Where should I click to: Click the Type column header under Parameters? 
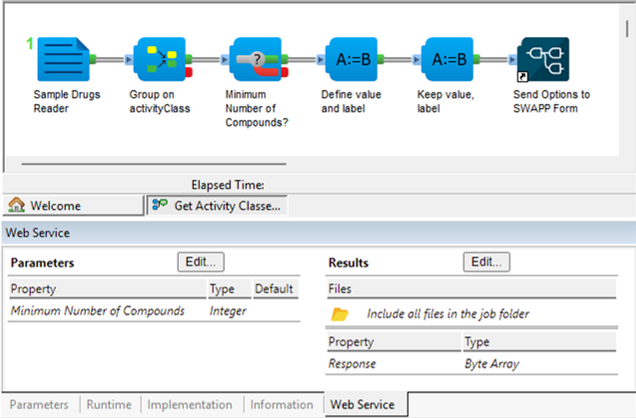(x=229, y=289)
